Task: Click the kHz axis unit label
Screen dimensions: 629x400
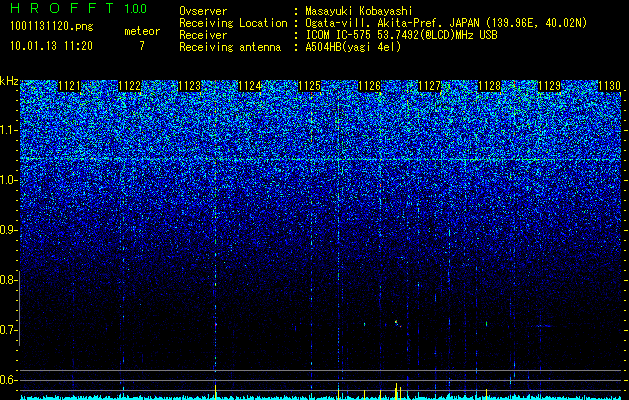Action: coord(9,81)
